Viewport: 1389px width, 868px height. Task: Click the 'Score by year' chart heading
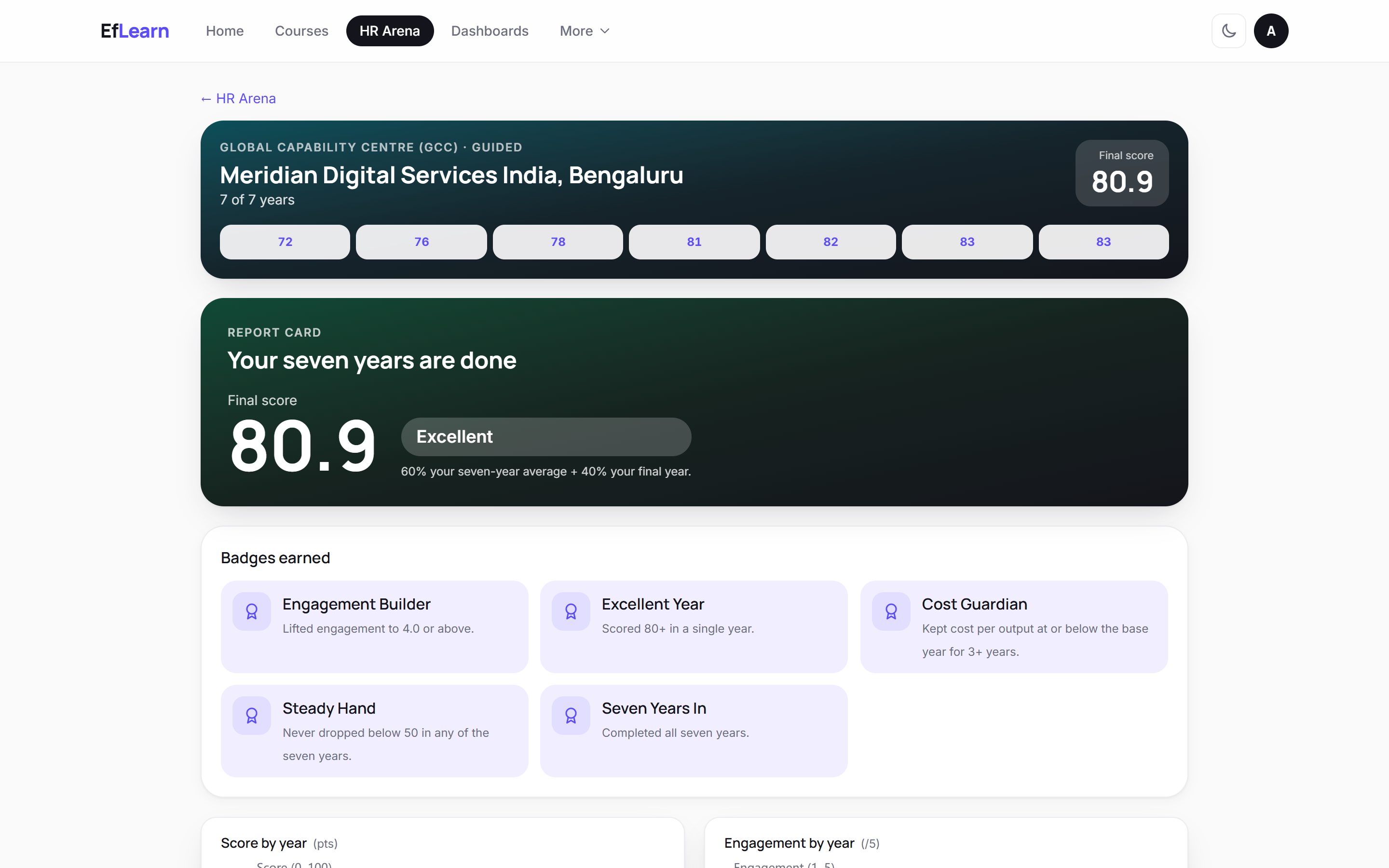(264, 843)
